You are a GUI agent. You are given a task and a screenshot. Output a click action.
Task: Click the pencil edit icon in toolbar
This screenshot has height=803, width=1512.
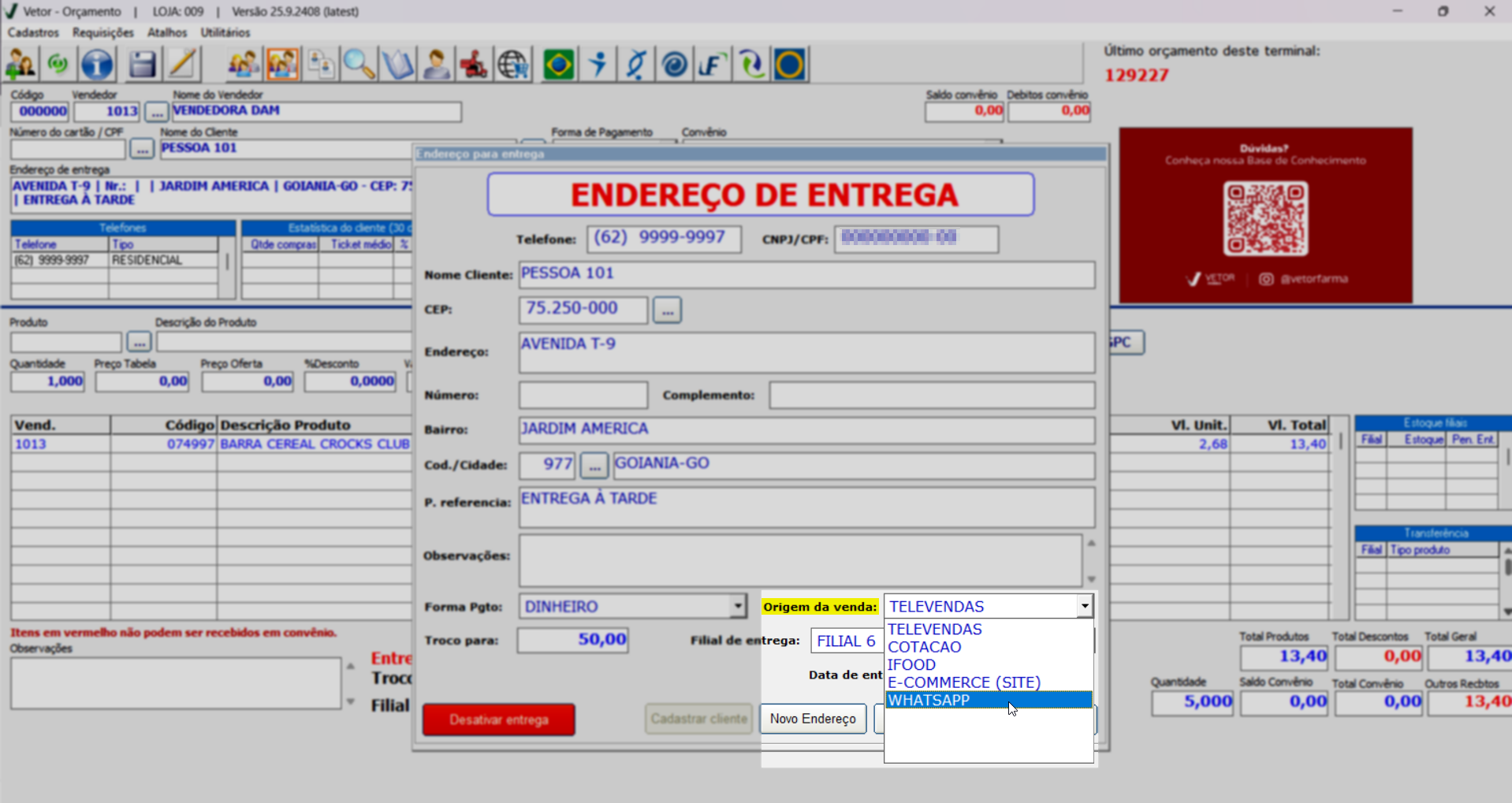tap(183, 65)
